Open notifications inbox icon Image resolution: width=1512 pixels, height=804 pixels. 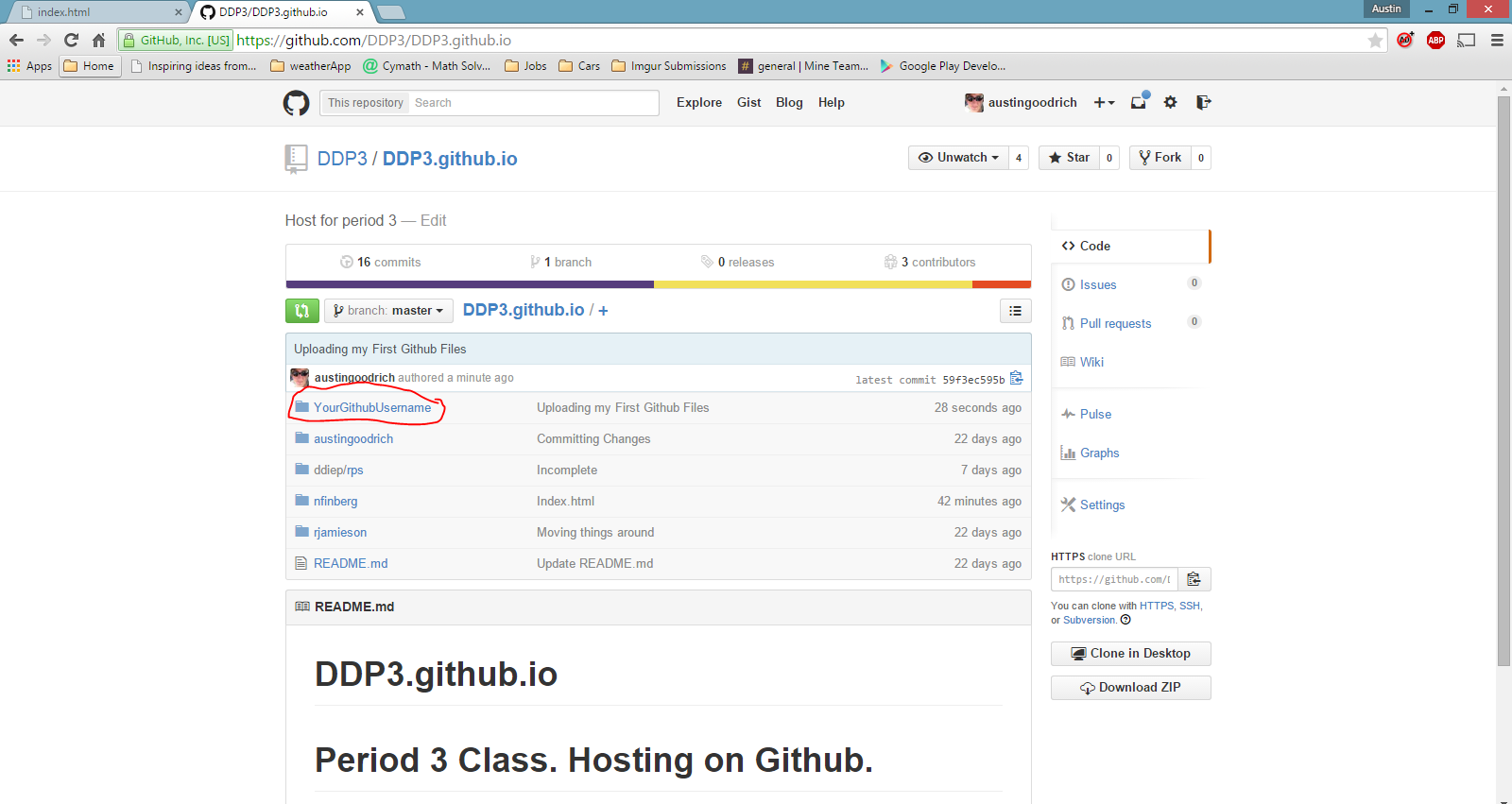click(x=1139, y=102)
